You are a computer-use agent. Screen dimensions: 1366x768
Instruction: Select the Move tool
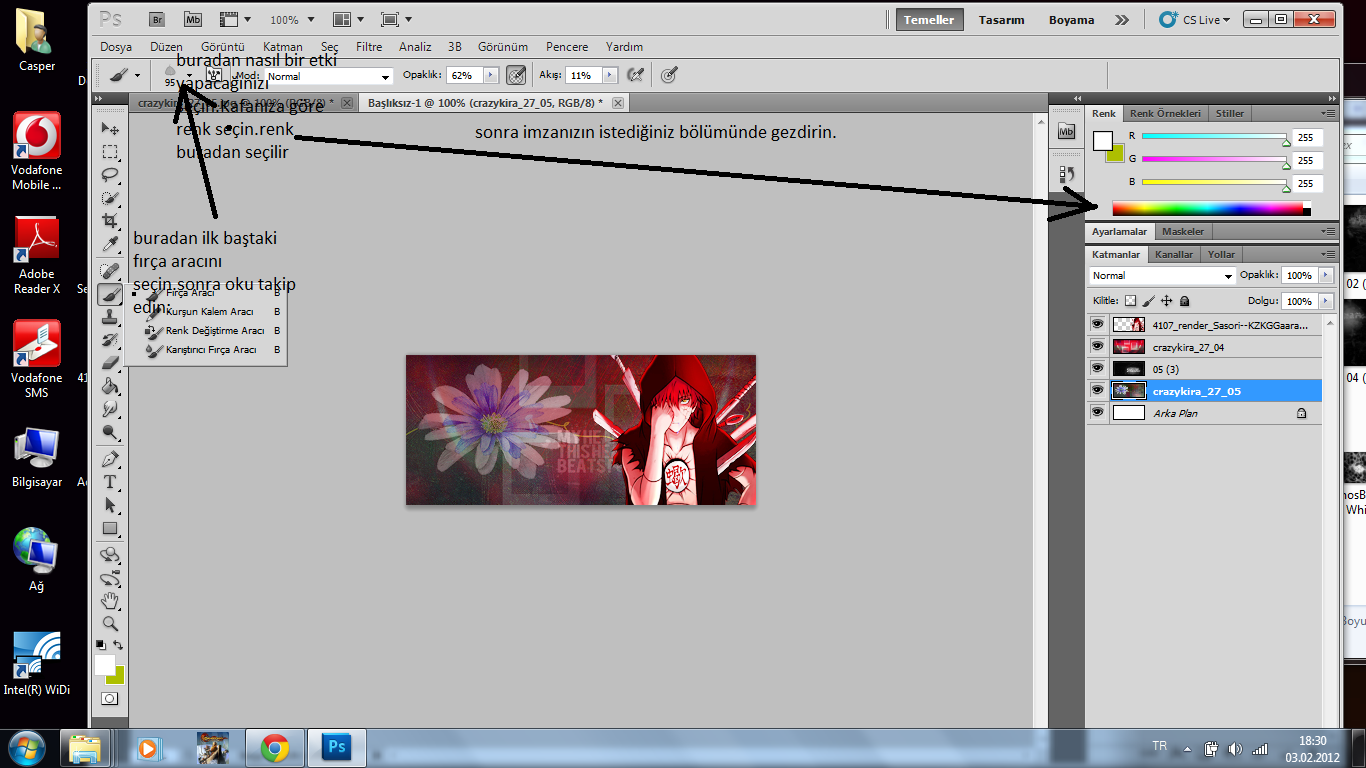click(x=110, y=129)
